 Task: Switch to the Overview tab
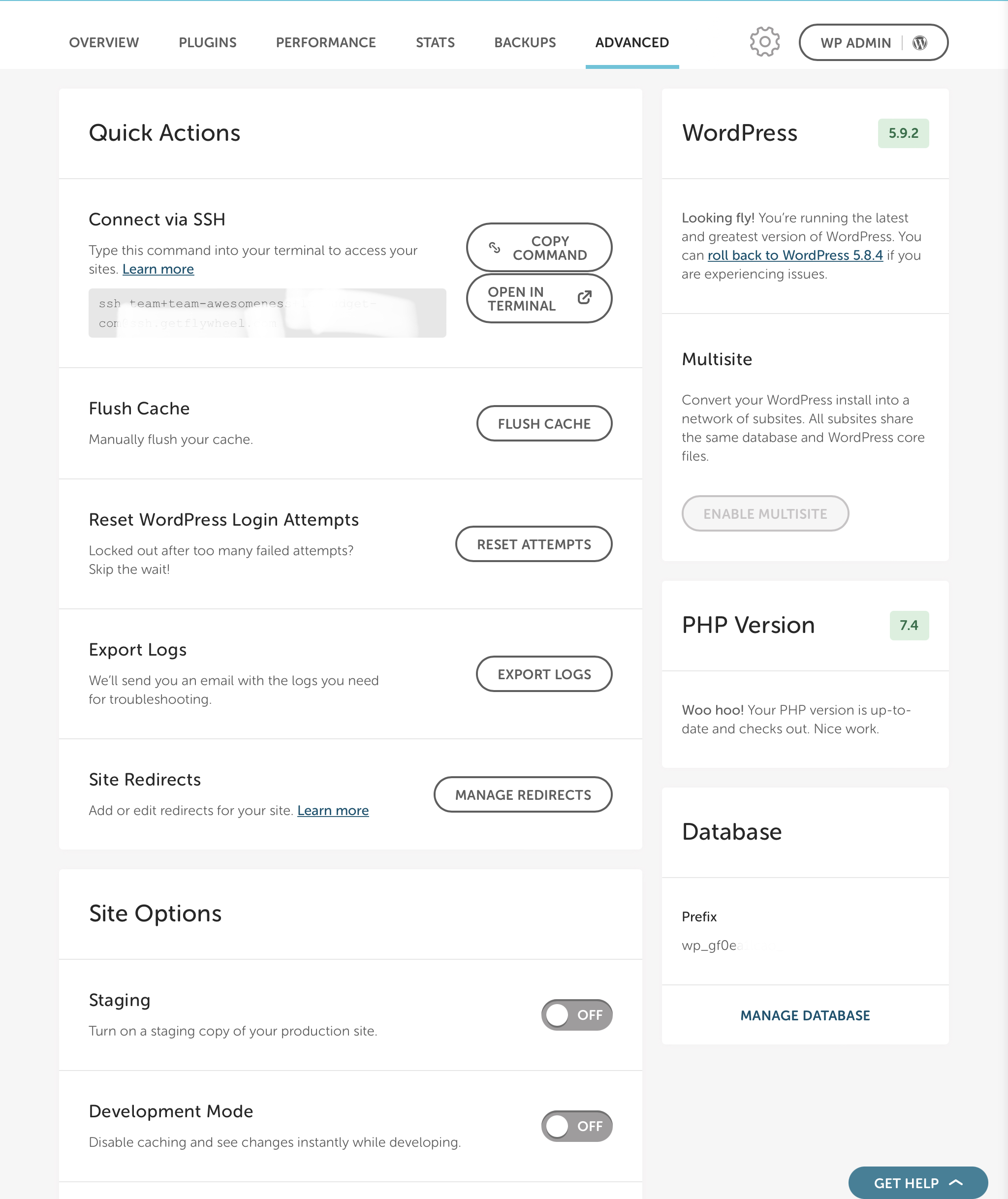[104, 43]
